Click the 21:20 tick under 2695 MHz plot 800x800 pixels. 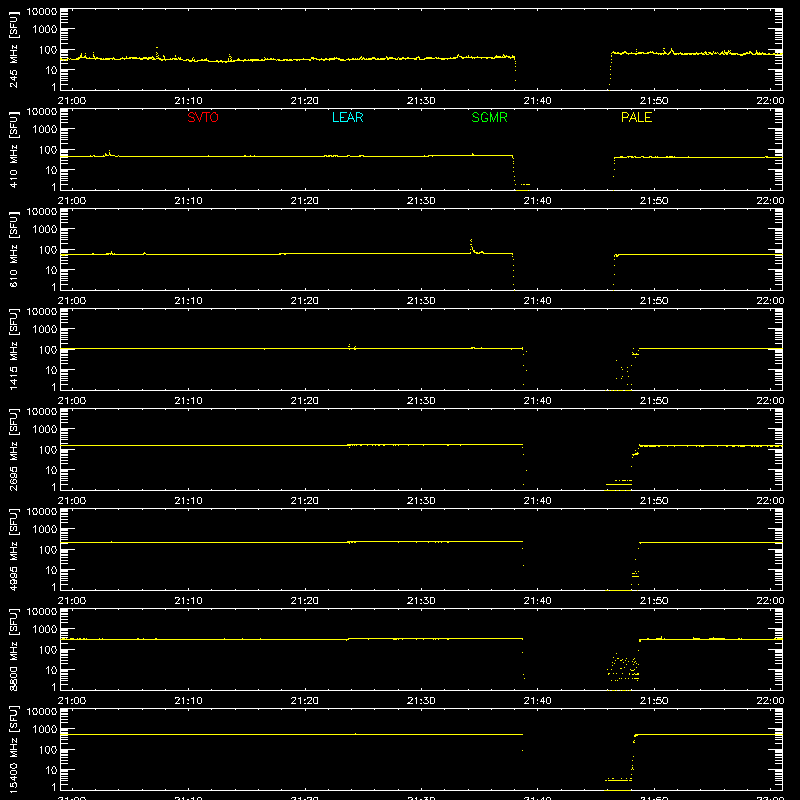click(x=305, y=501)
